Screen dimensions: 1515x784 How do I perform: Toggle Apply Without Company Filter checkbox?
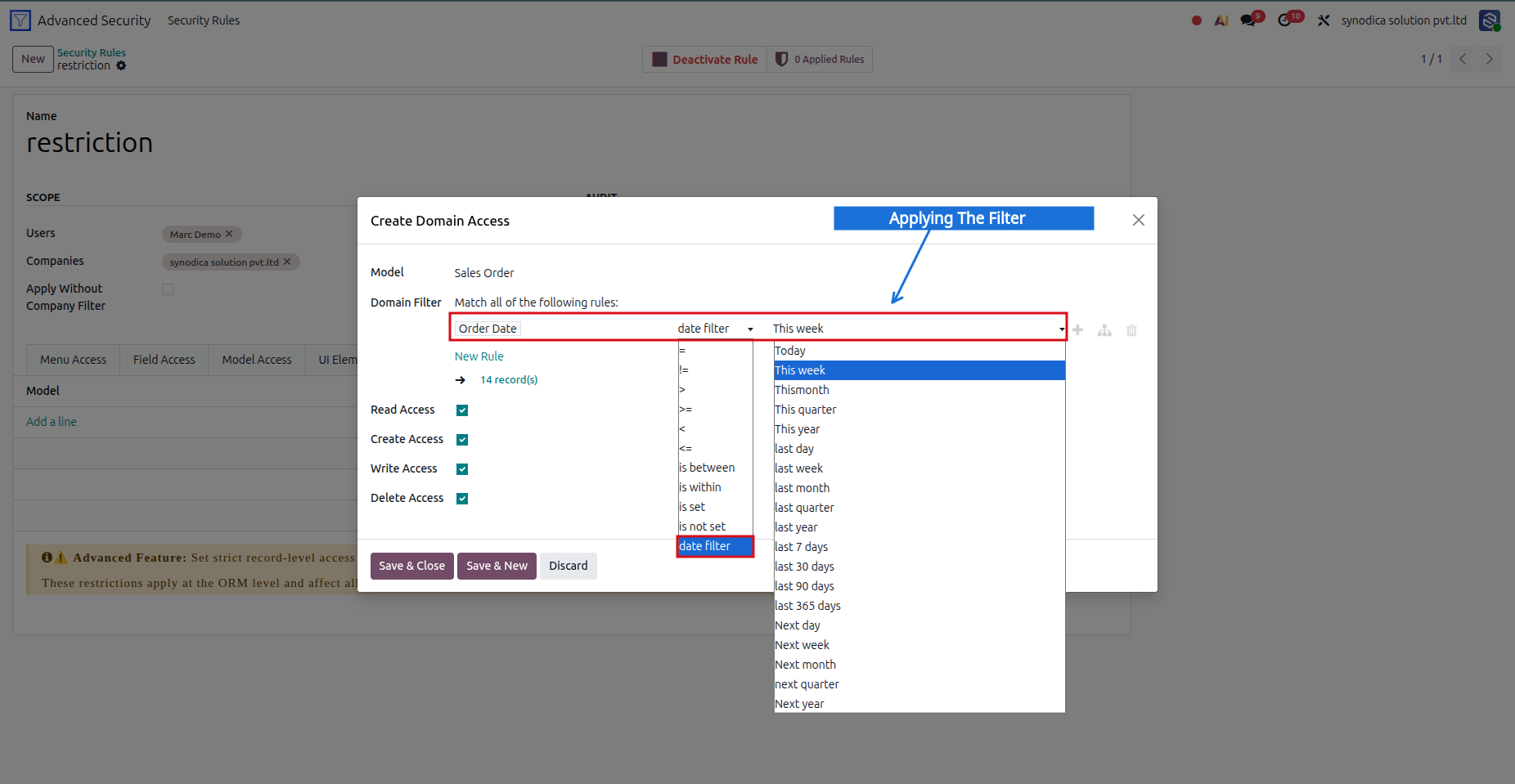[168, 289]
